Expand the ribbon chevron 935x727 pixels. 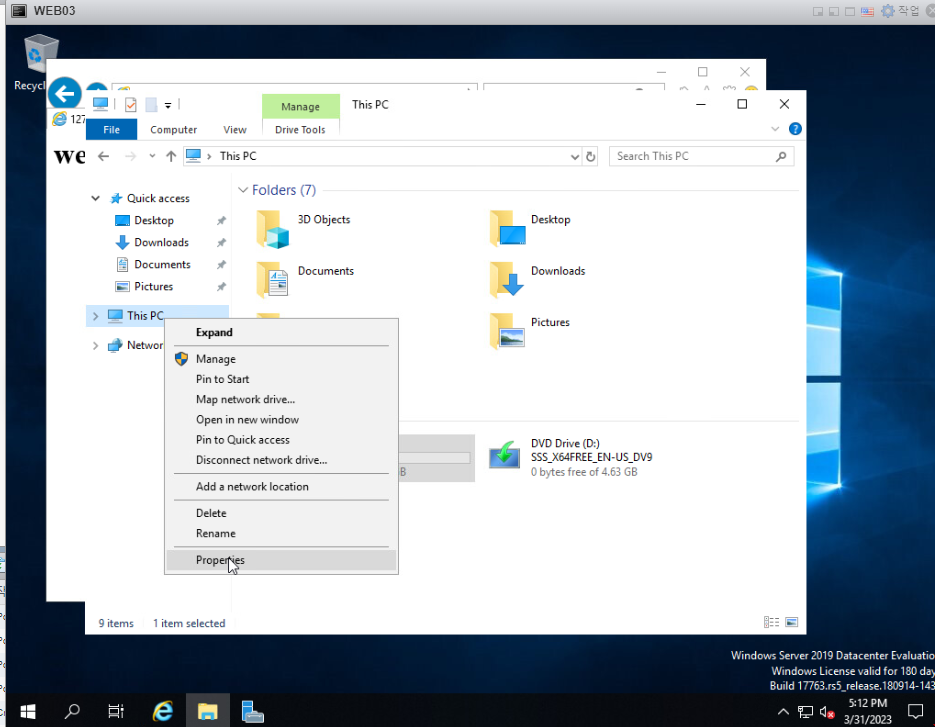pos(775,129)
